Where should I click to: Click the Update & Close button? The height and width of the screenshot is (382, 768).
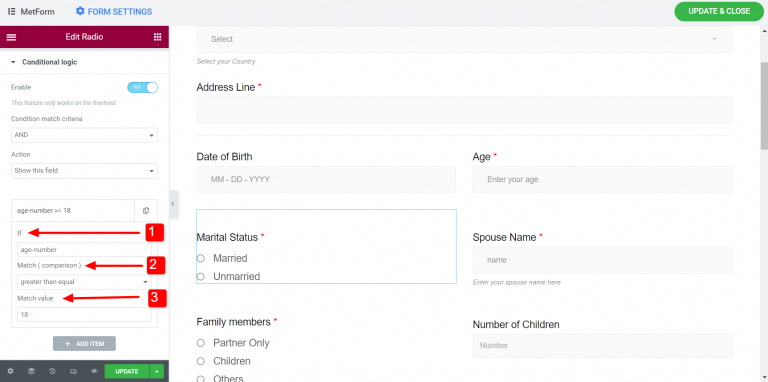click(719, 11)
